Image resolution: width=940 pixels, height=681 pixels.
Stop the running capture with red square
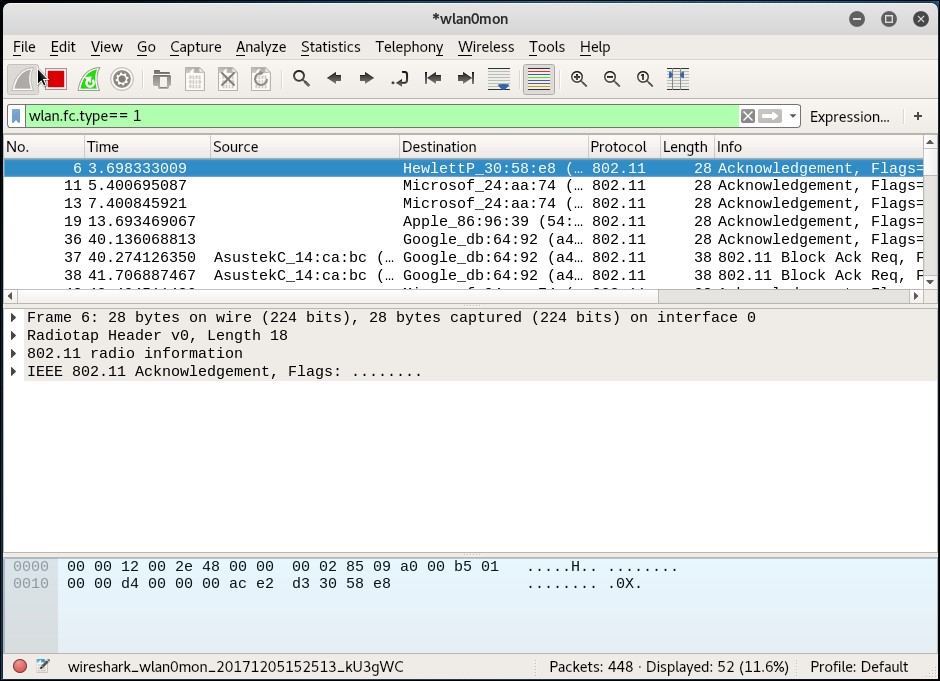pyautogui.click(x=56, y=79)
